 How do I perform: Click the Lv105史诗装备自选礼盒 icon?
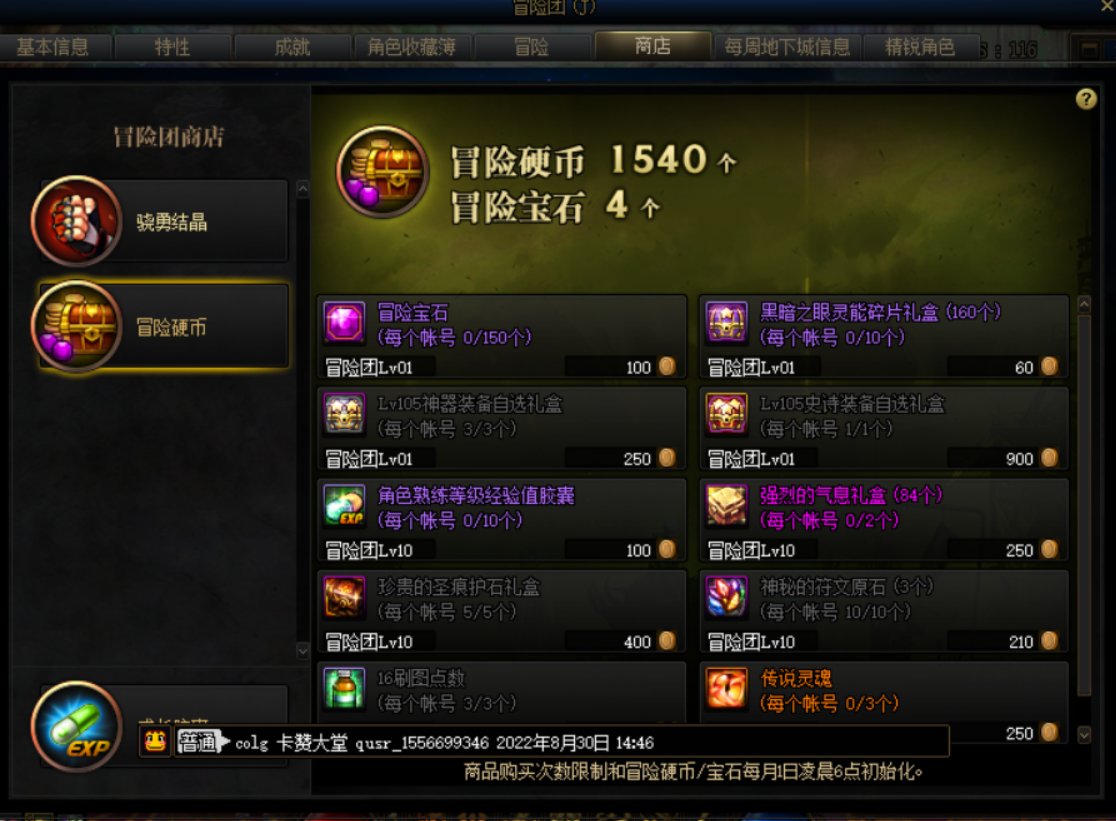726,414
